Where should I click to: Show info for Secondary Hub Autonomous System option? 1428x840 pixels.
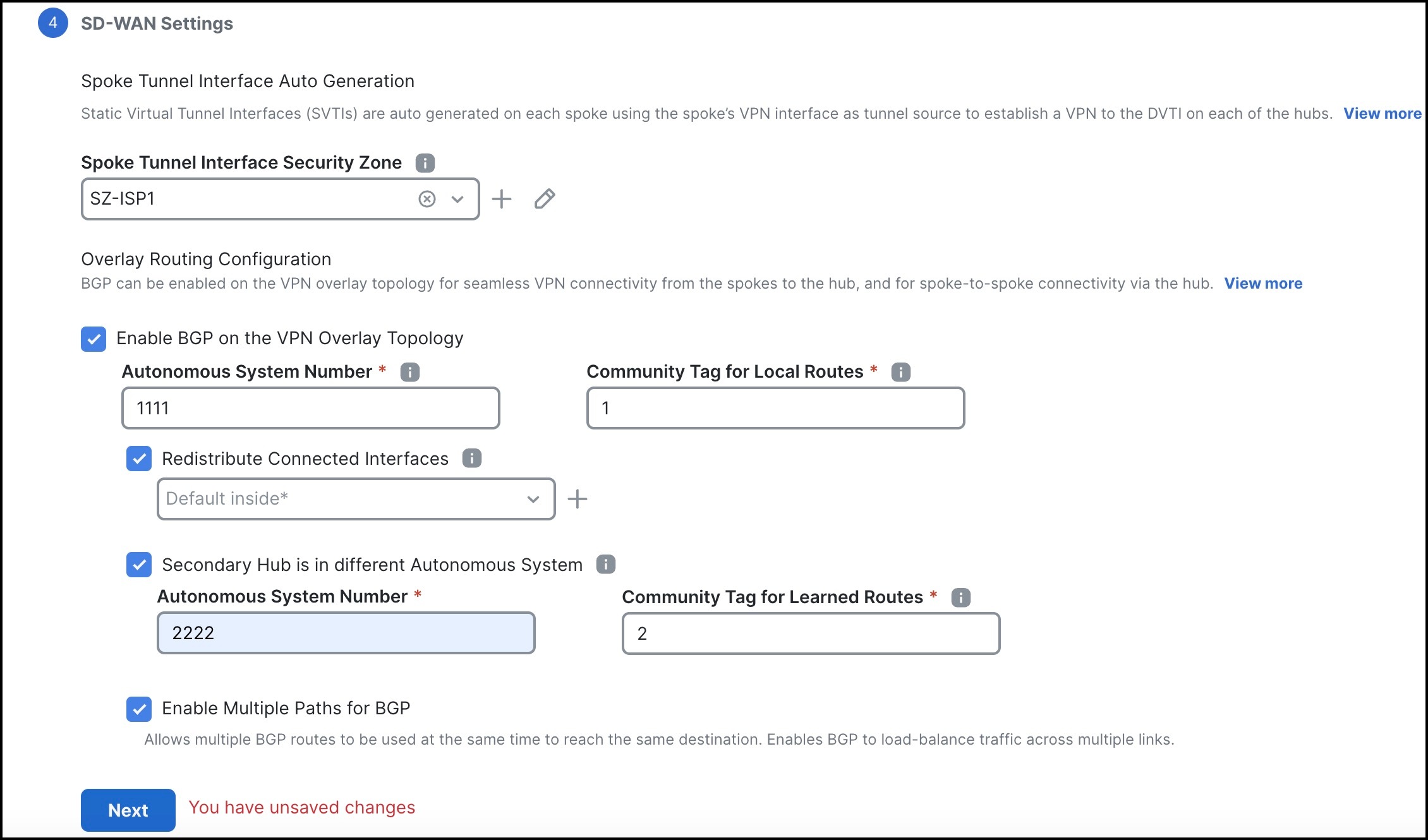click(x=606, y=565)
